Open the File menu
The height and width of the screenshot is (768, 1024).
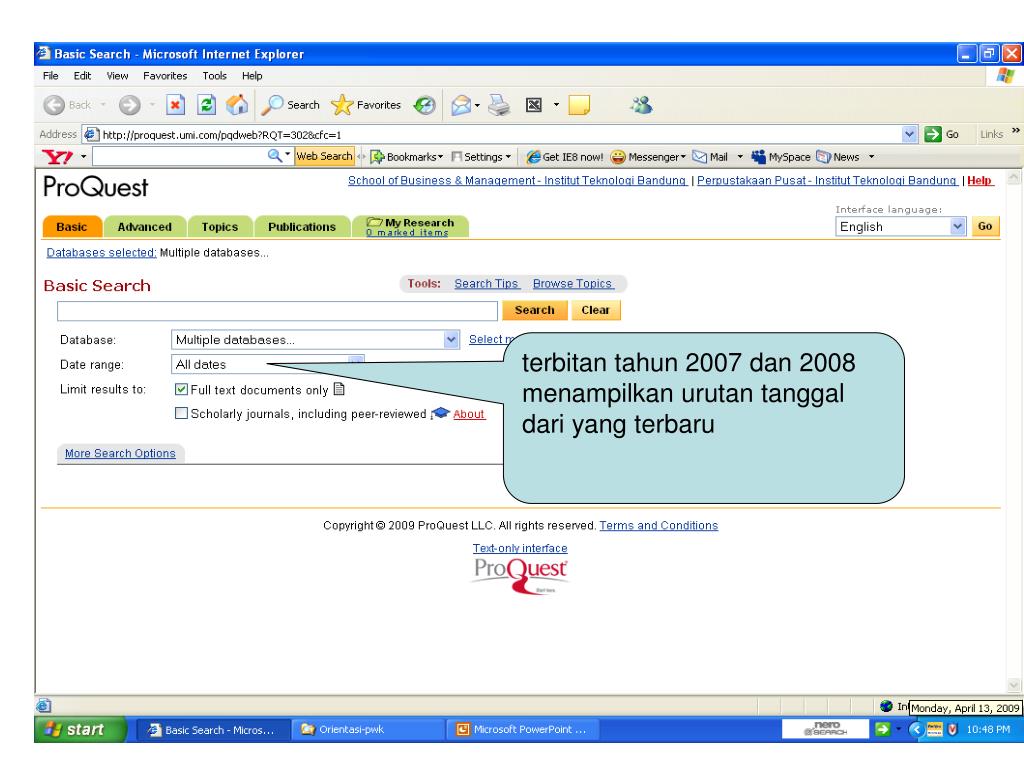(x=50, y=76)
